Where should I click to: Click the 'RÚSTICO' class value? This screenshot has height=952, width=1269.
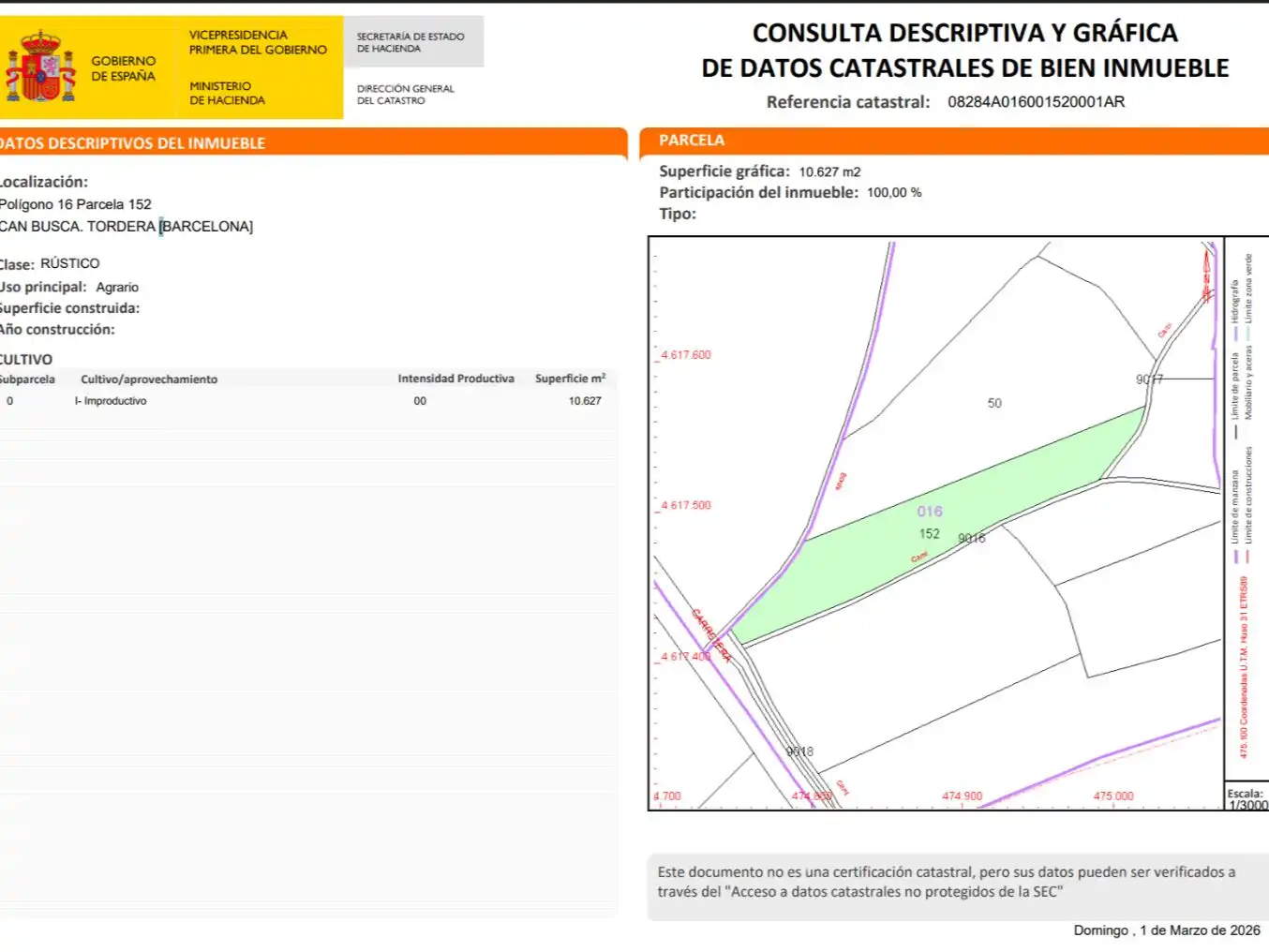tap(70, 263)
